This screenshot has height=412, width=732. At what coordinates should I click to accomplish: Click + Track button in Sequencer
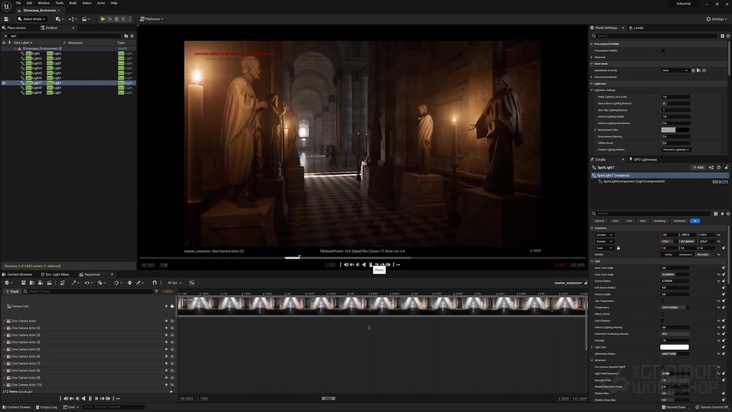coord(12,292)
